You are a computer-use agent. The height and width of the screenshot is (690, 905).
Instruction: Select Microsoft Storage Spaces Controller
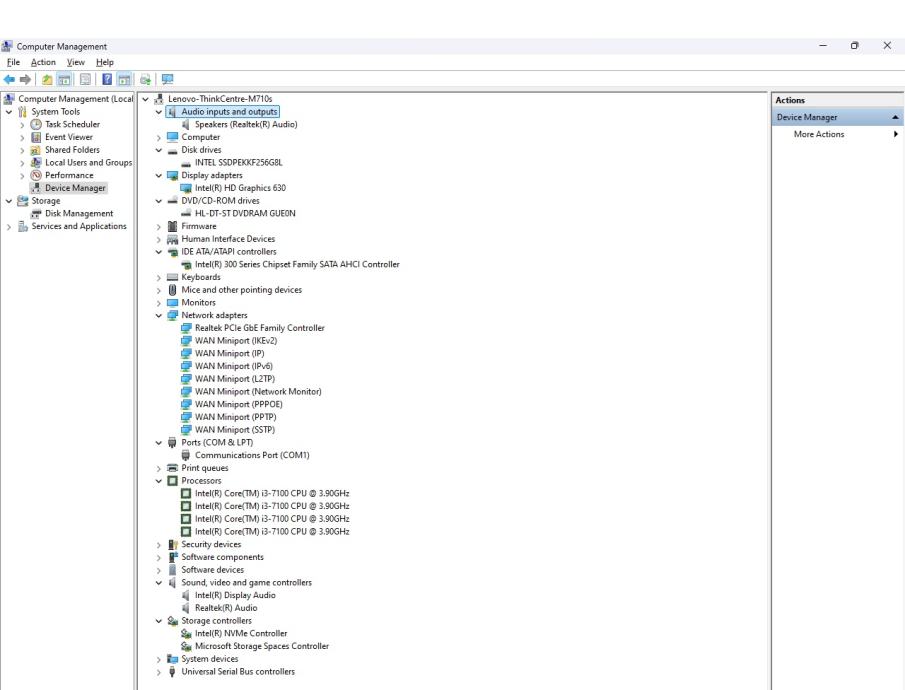[x=261, y=646]
